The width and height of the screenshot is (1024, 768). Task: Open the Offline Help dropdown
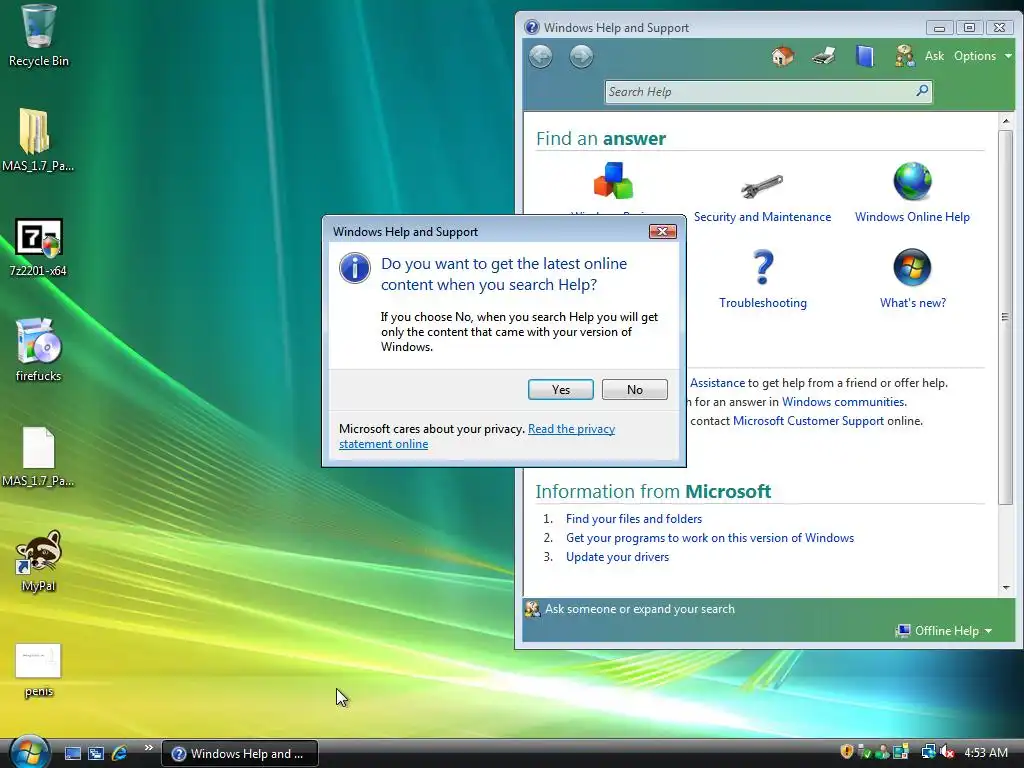tap(944, 631)
